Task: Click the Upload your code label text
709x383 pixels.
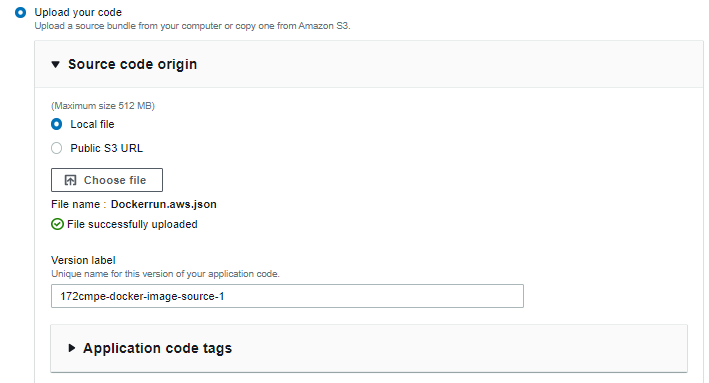Action: [x=78, y=12]
